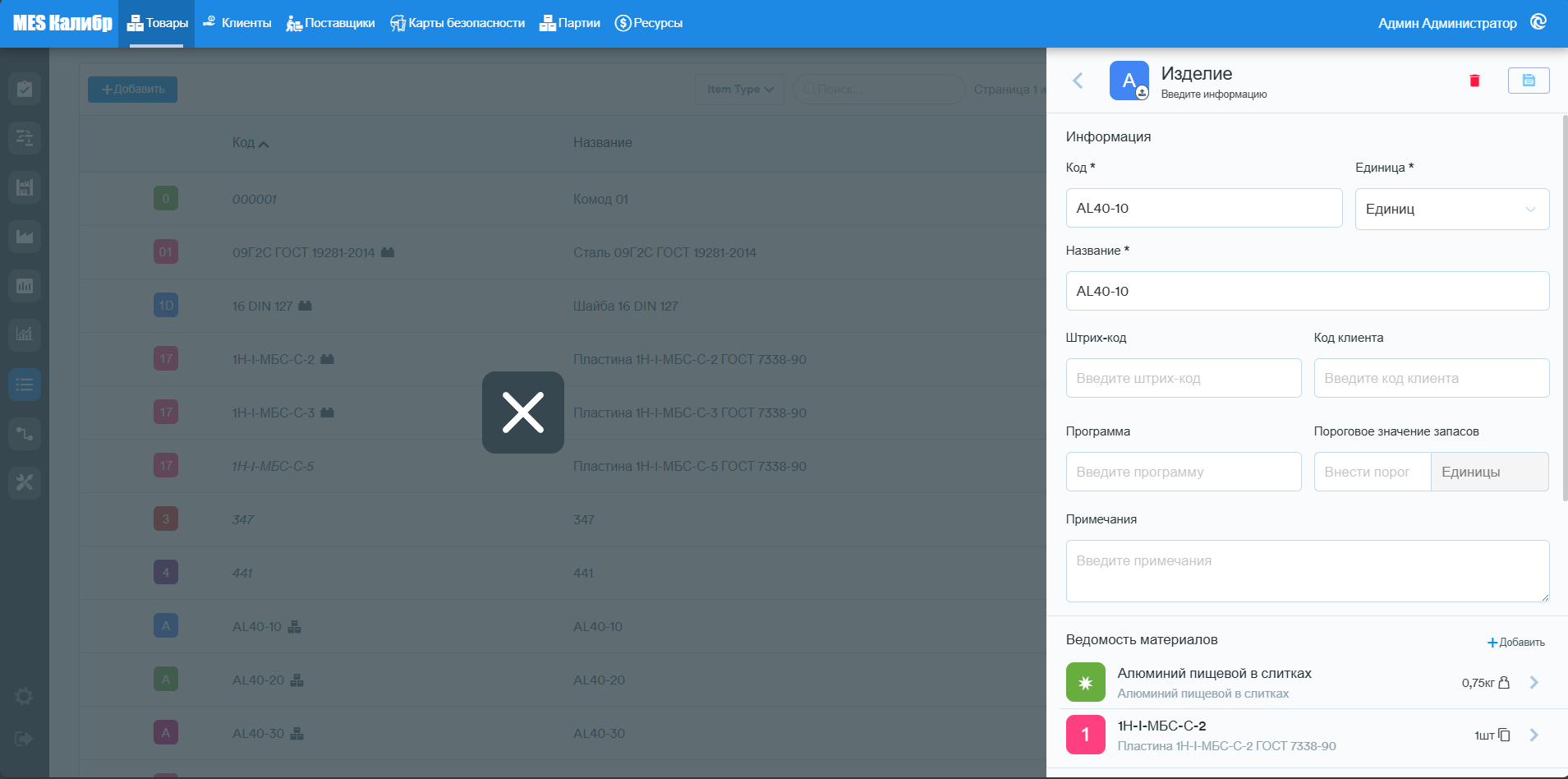Delete the item with red trash icon
The image size is (1568, 779).
(x=1474, y=81)
